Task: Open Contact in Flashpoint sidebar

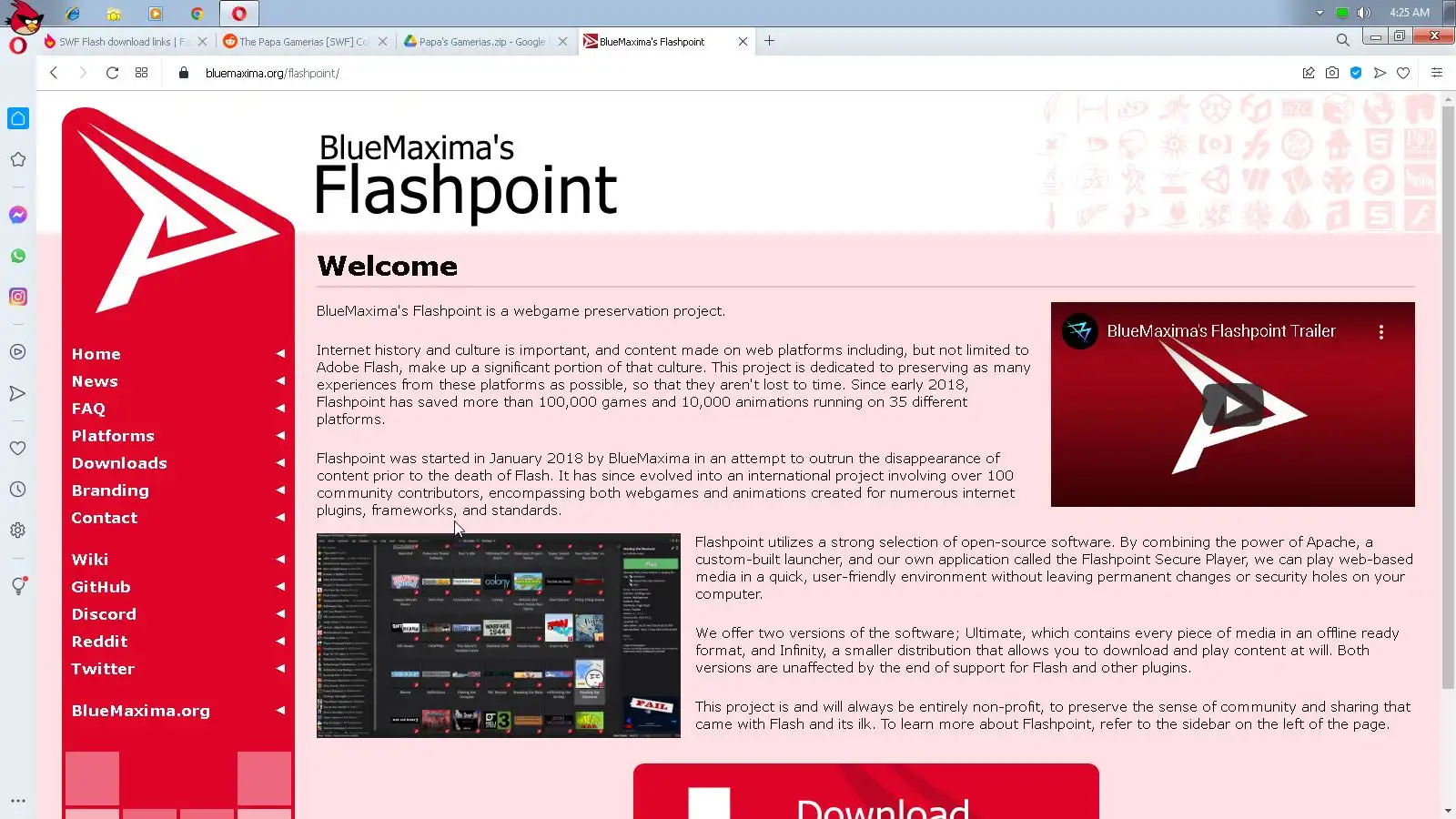Action: (105, 518)
